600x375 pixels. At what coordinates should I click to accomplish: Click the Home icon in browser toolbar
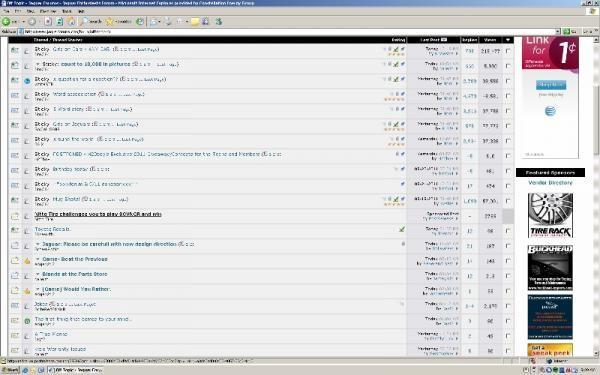click(x=72, y=22)
